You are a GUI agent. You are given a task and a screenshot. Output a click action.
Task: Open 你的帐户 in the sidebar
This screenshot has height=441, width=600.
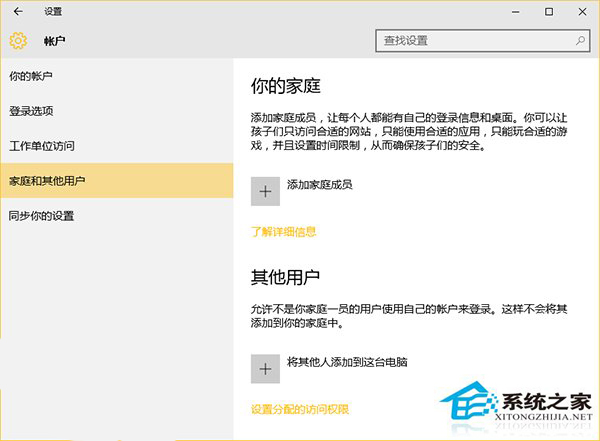(x=117, y=76)
